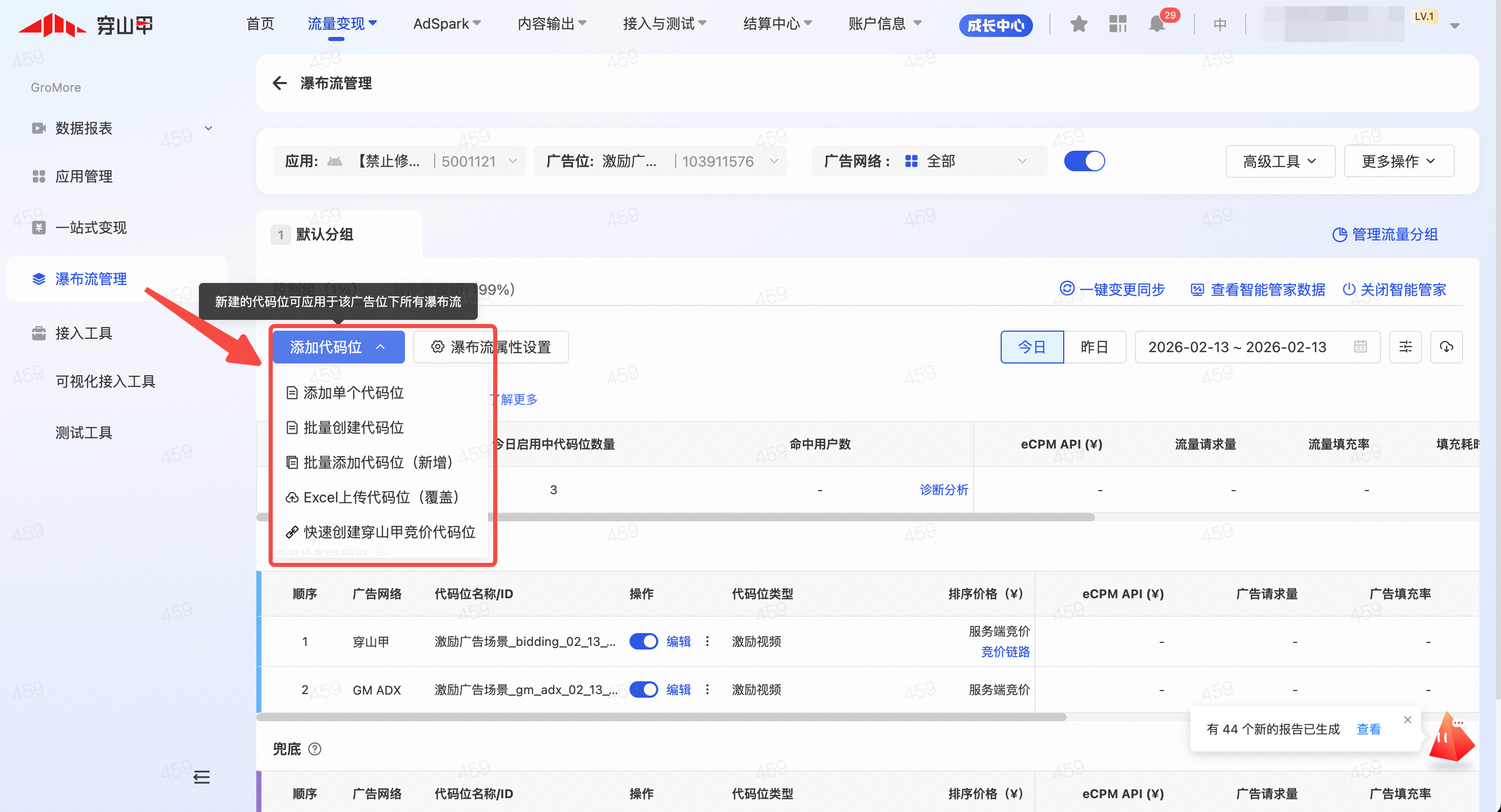1501x812 pixels.
Task: Click the help icon beside 兜底
Action: click(x=315, y=749)
